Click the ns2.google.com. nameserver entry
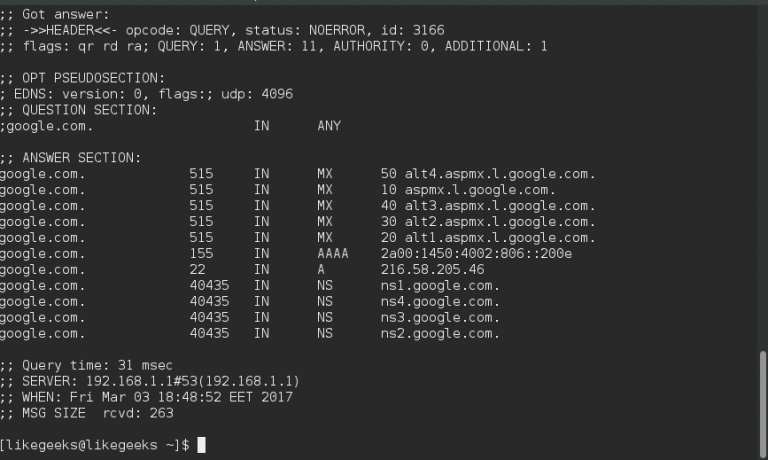Viewport: 768px width, 460px height. pyautogui.click(x=440, y=334)
